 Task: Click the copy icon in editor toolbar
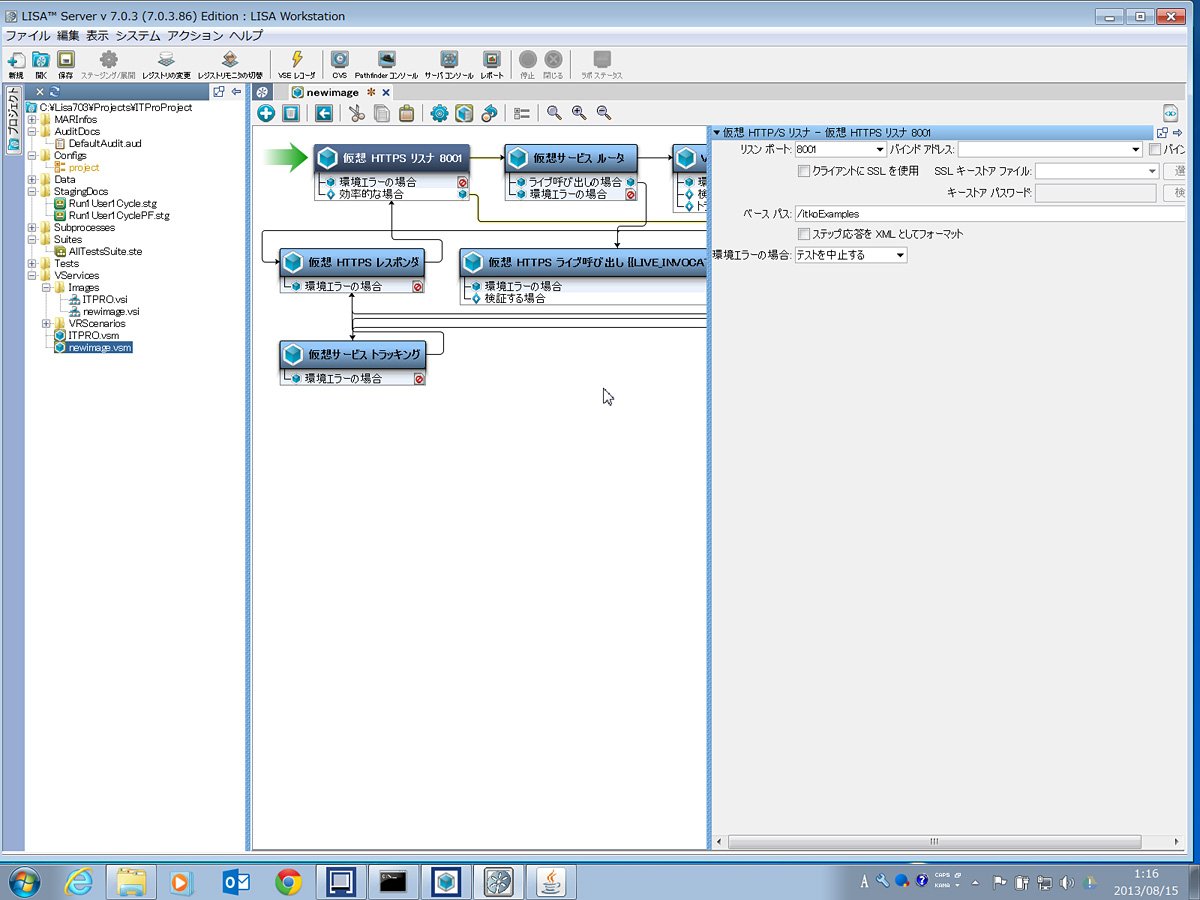pos(381,113)
